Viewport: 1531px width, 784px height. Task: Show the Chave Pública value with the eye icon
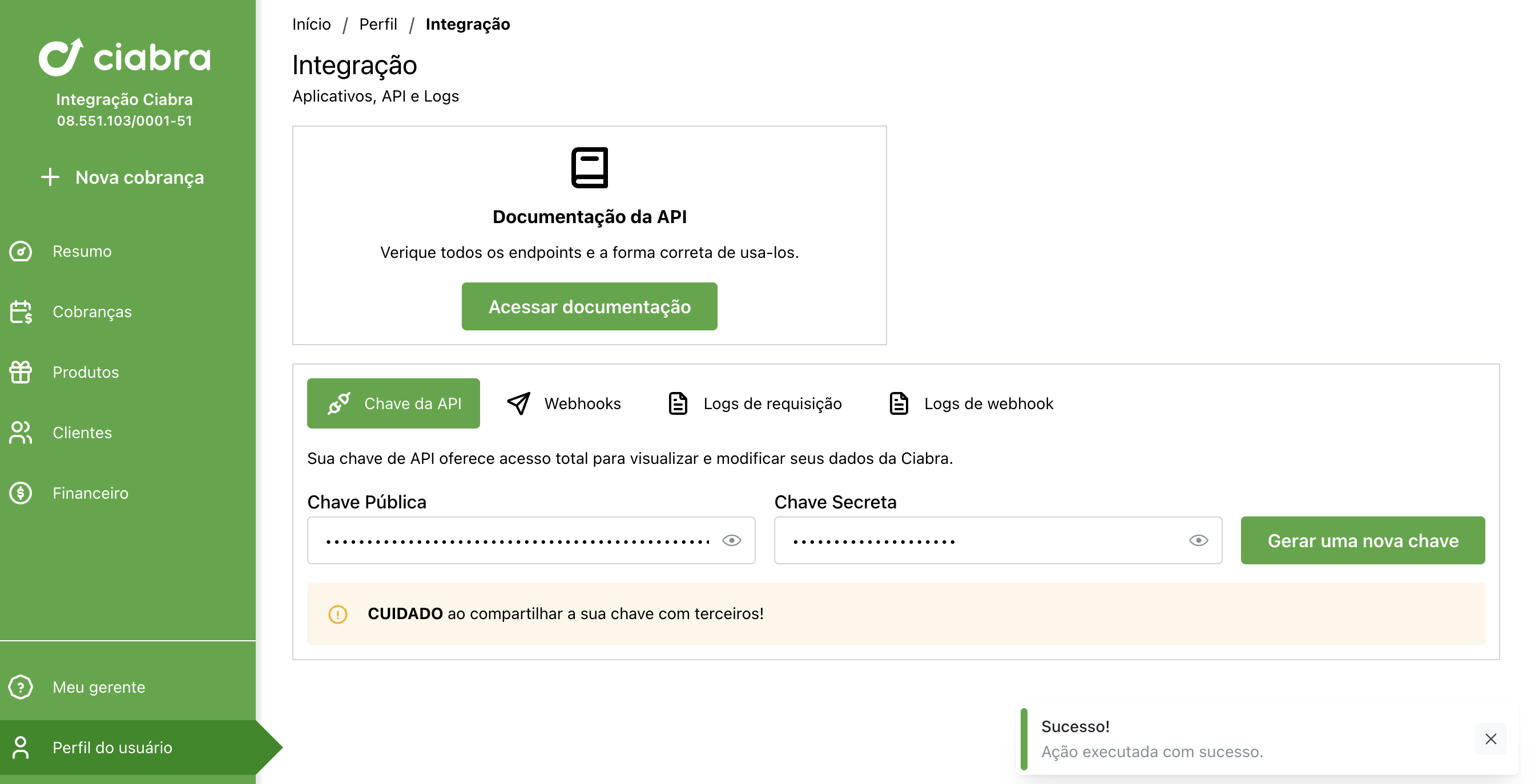[732, 540]
